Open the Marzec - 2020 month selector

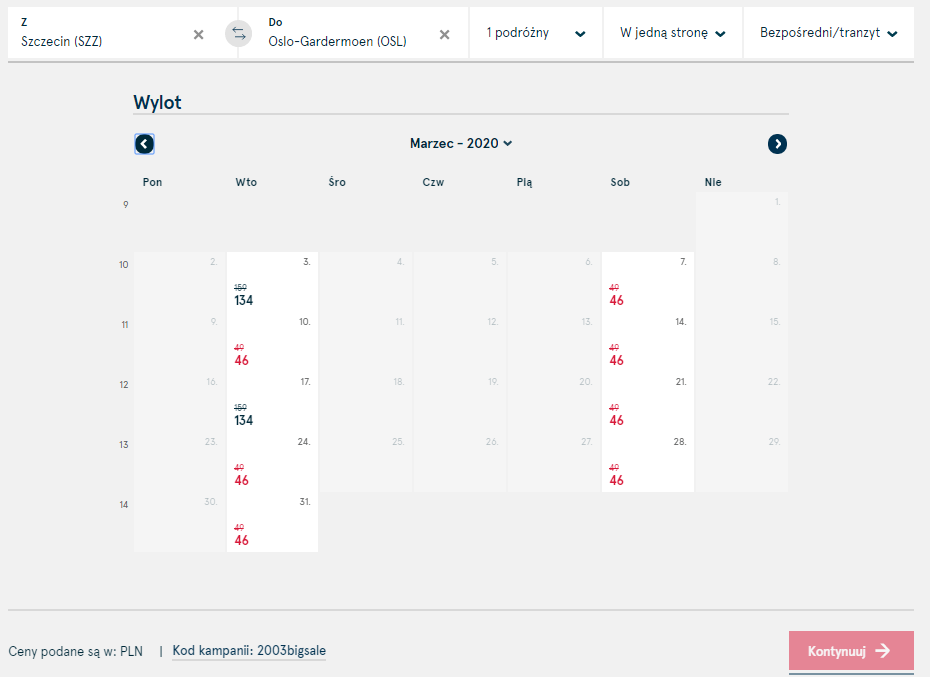pyautogui.click(x=461, y=144)
